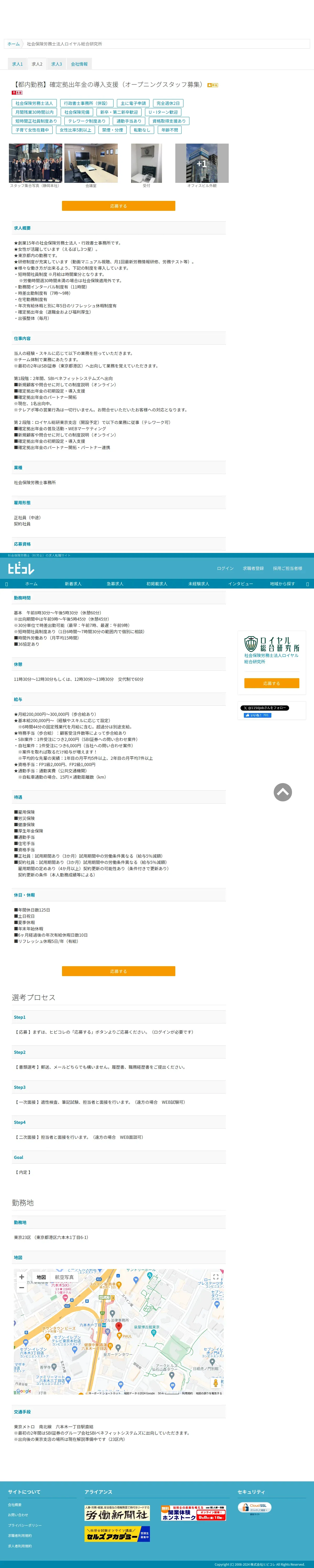Switch to the 求人1 tab

pos(18,64)
